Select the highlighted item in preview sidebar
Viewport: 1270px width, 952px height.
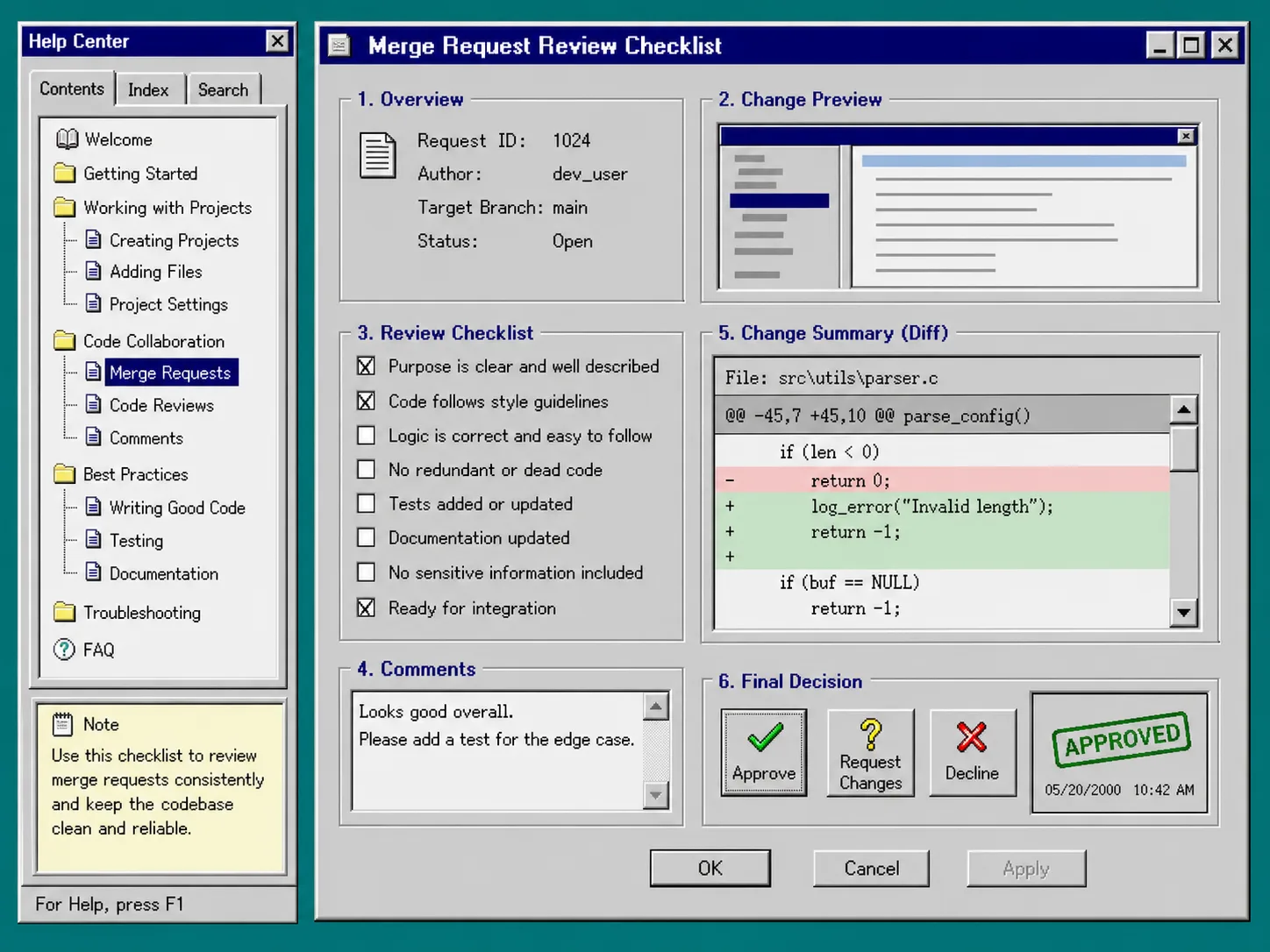(779, 201)
